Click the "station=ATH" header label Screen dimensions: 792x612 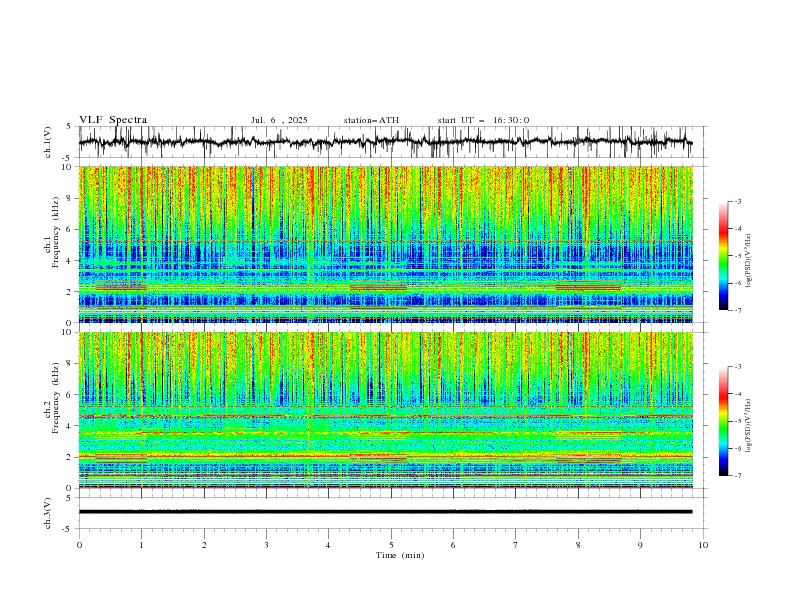coord(371,120)
